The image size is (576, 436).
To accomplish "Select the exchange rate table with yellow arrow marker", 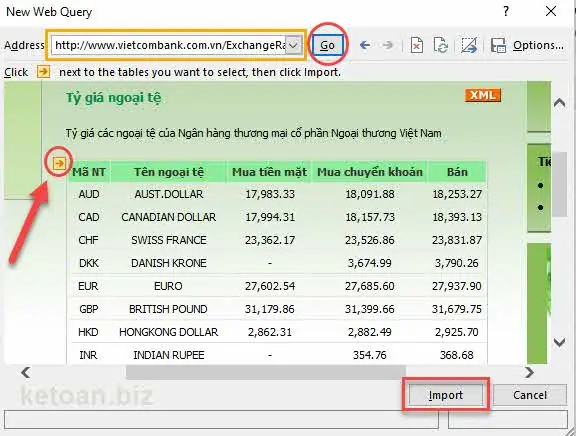I will pyautogui.click(x=59, y=163).
